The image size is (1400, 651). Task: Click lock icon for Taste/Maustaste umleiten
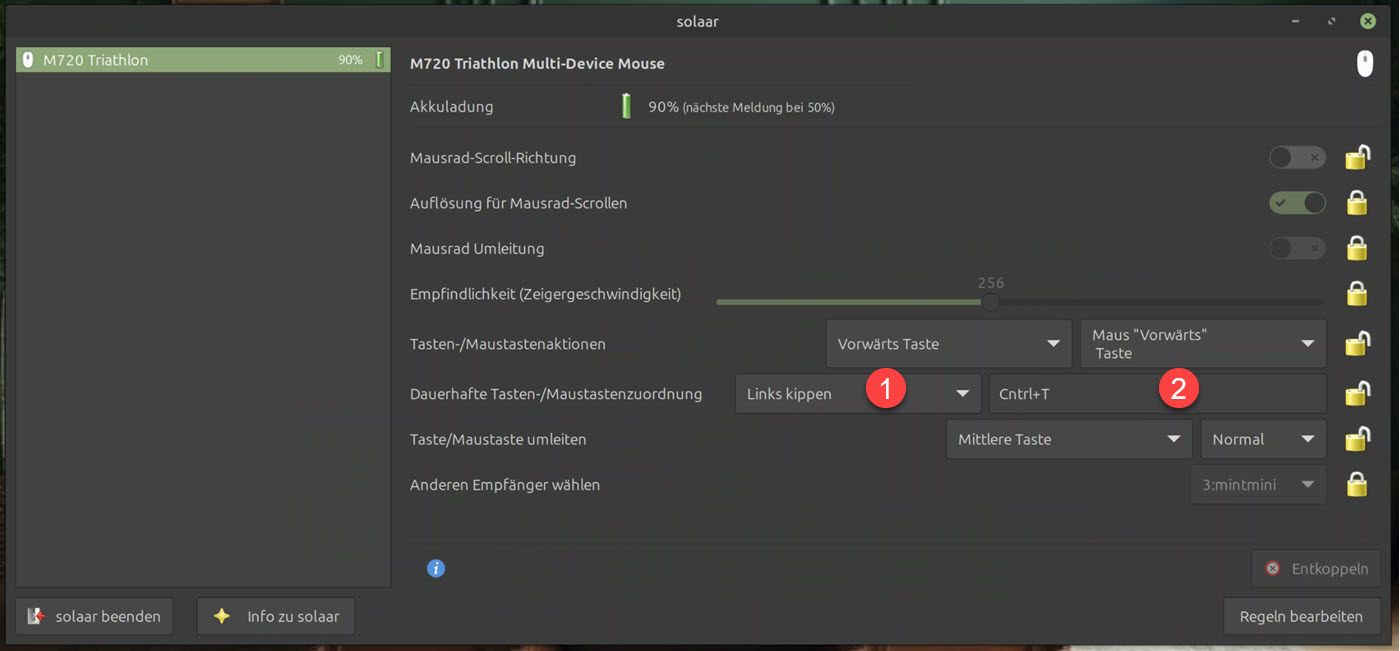point(1357,439)
